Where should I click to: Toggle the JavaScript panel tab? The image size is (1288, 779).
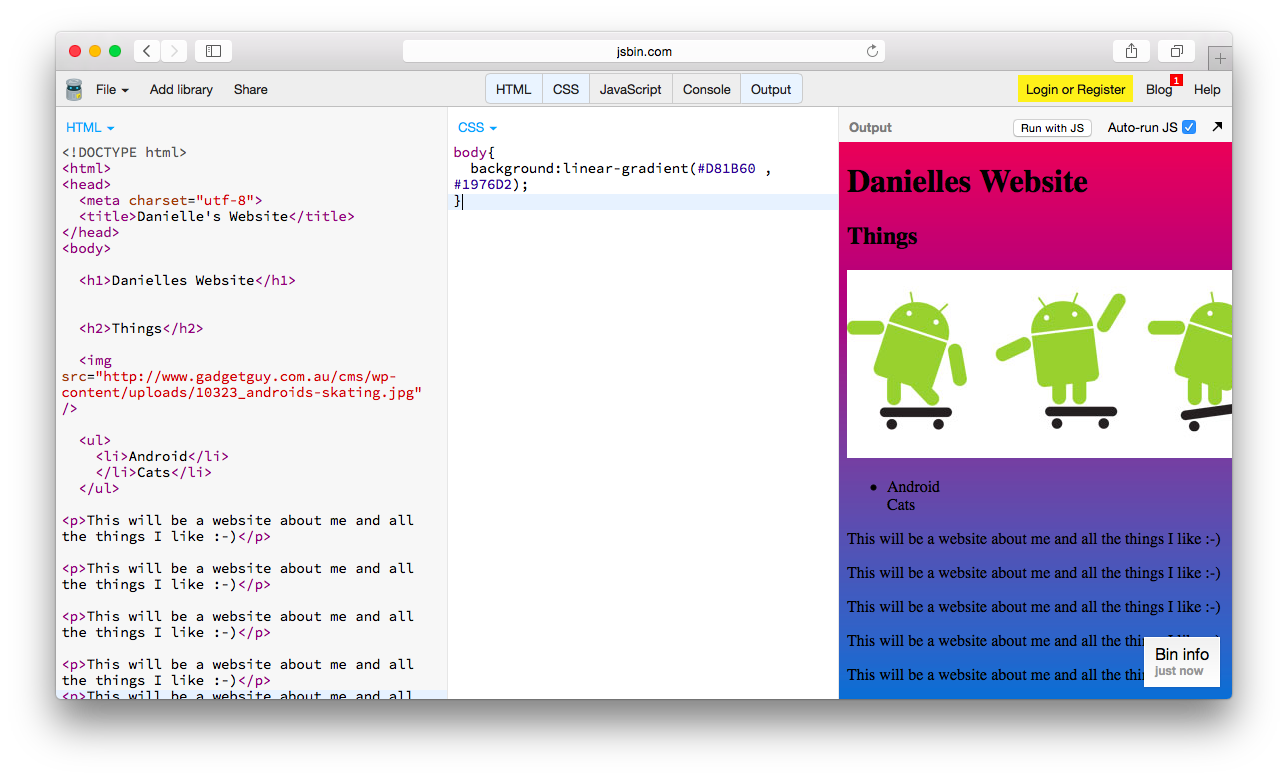tap(631, 89)
